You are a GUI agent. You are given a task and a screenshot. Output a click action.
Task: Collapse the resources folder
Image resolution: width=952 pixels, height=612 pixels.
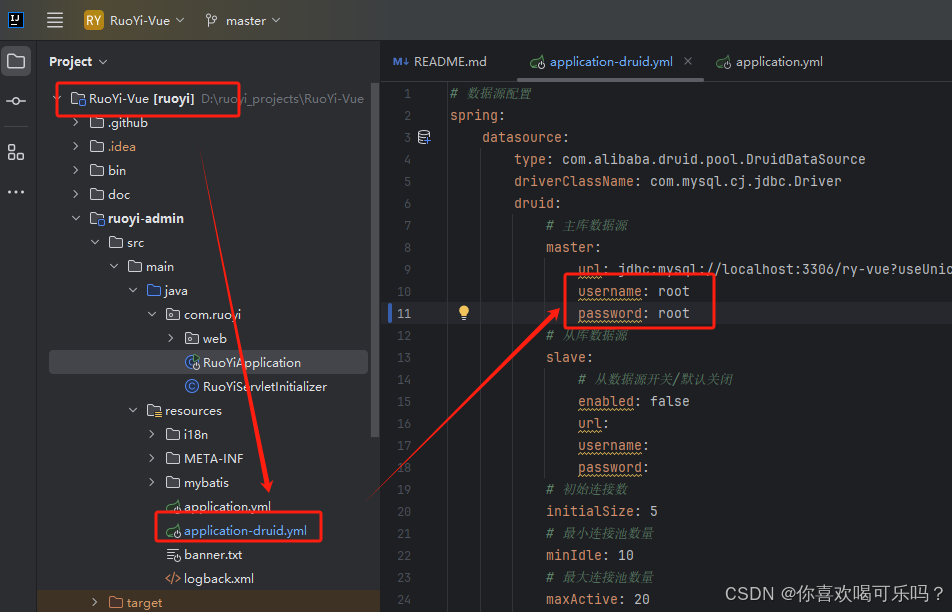click(133, 410)
